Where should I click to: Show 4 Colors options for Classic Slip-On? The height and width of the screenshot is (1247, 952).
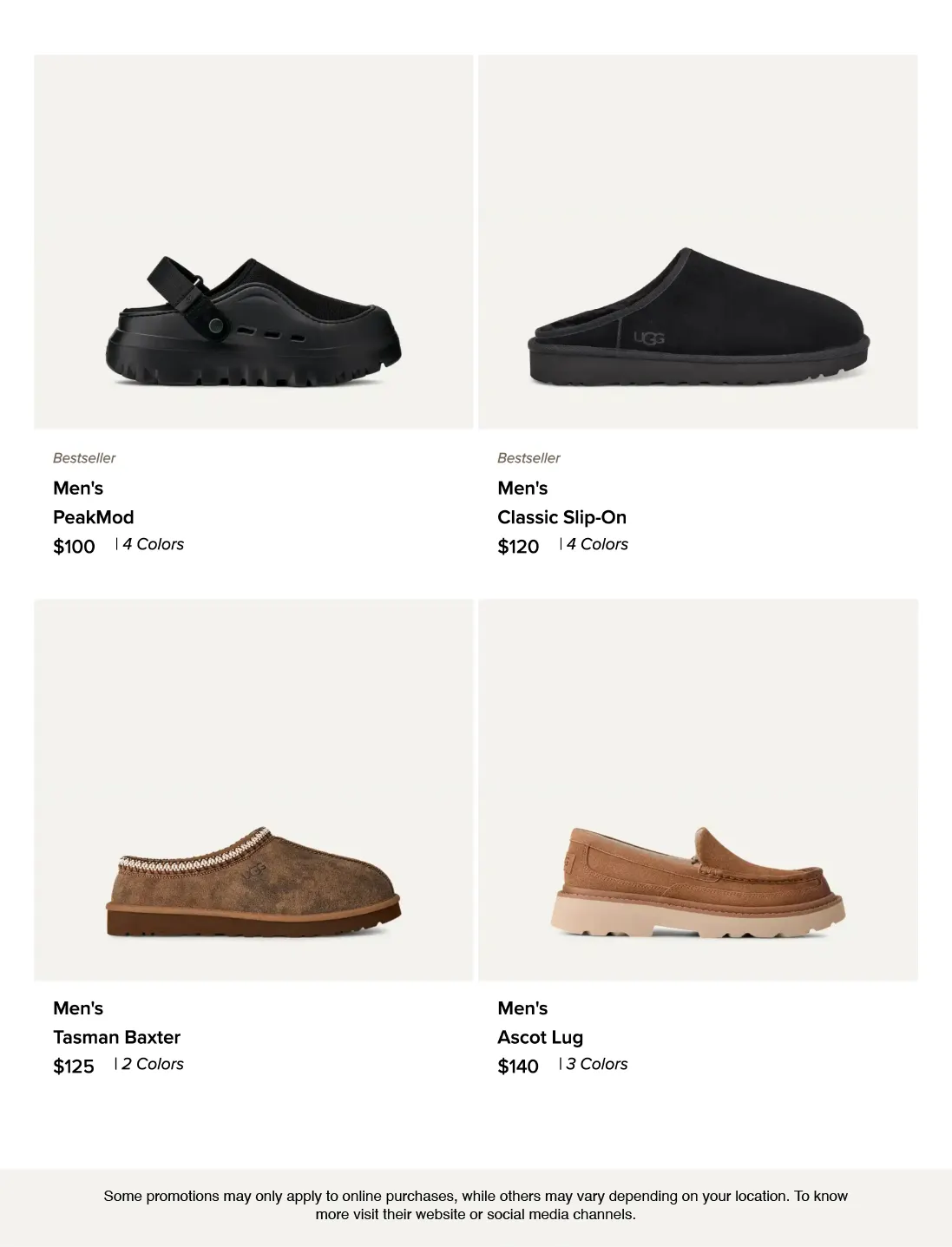click(597, 544)
